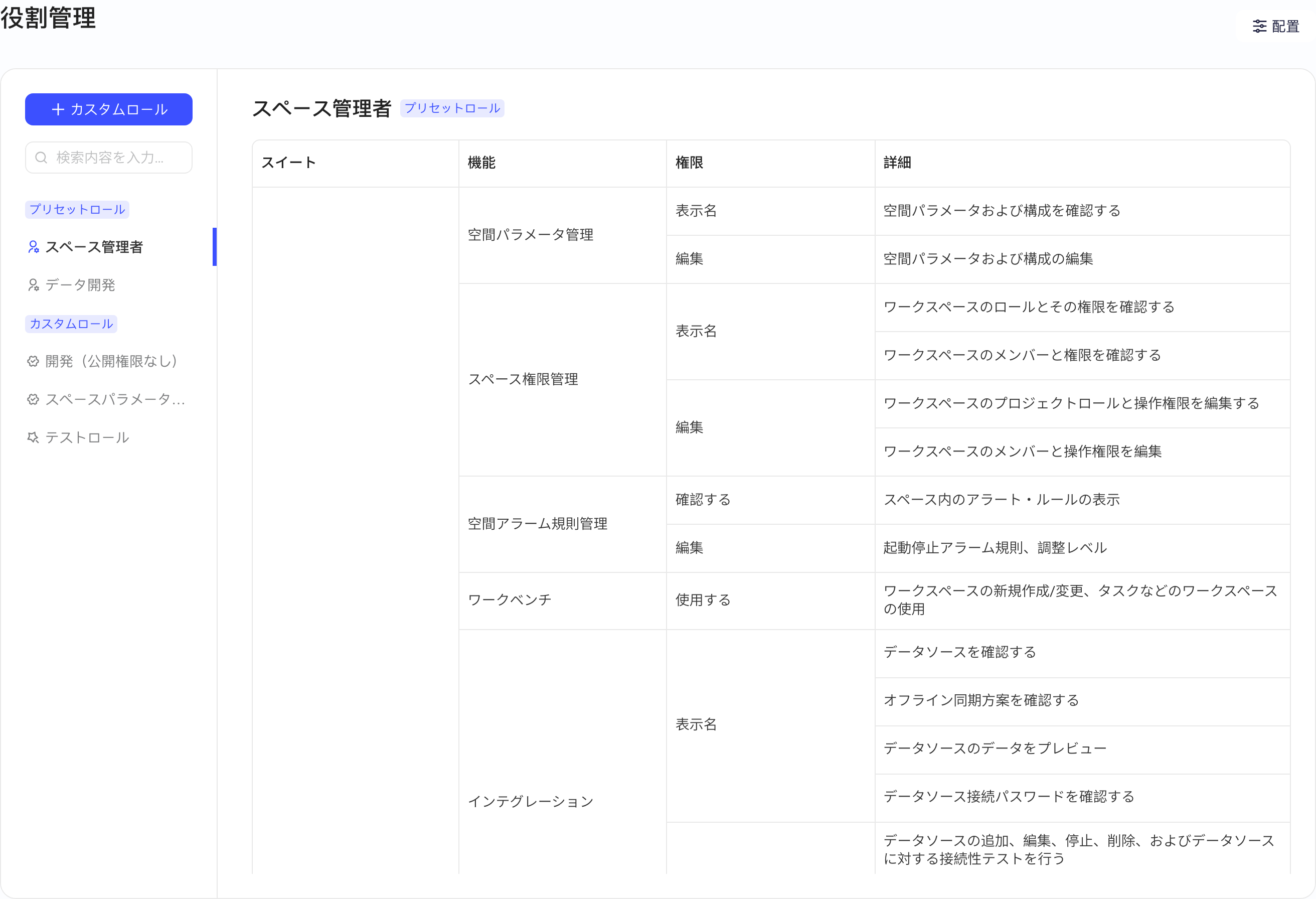Click the sidebar プリセットロール group label
1316x899 pixels.
coord(77,210)
